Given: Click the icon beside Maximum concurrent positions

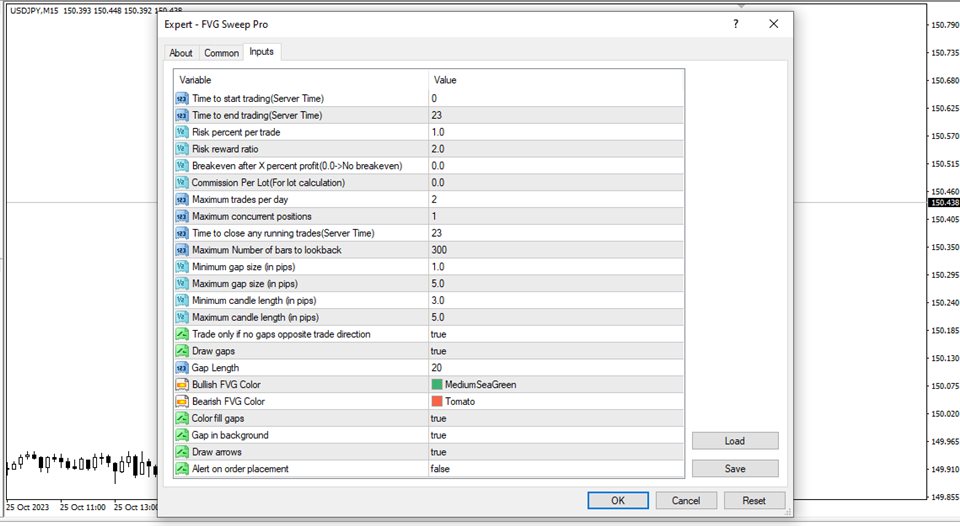Looking at the screenshot, I should [182, 216].
